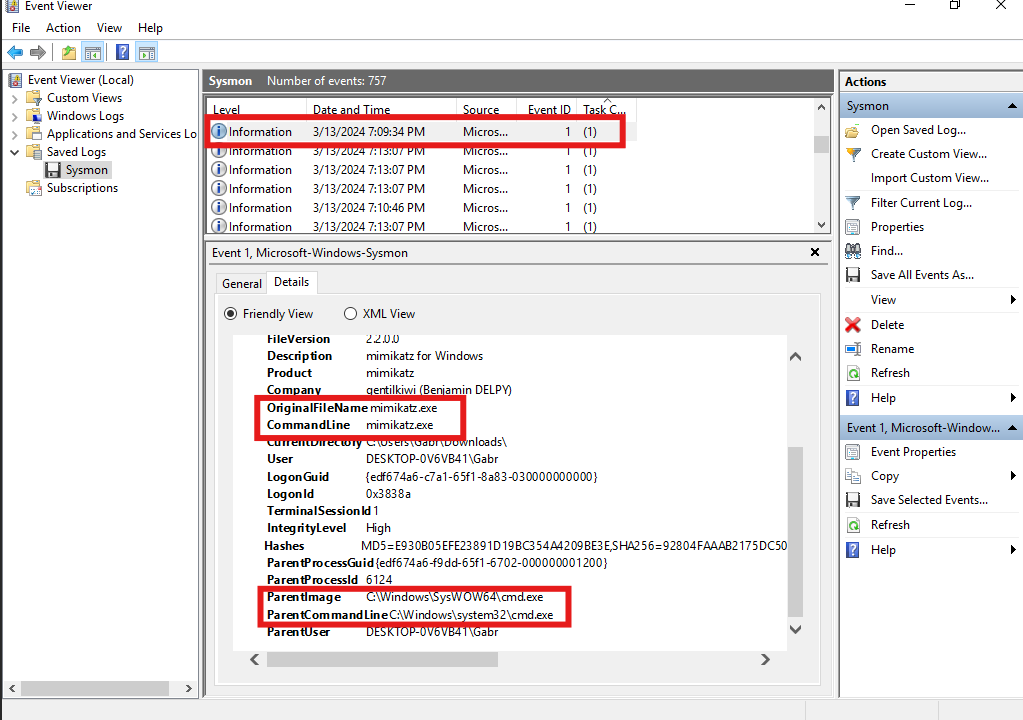The height and width of the screenshot is (720, 1023).
Task: Close the Event 1 preview pane
Action: [x=815, y=252]
